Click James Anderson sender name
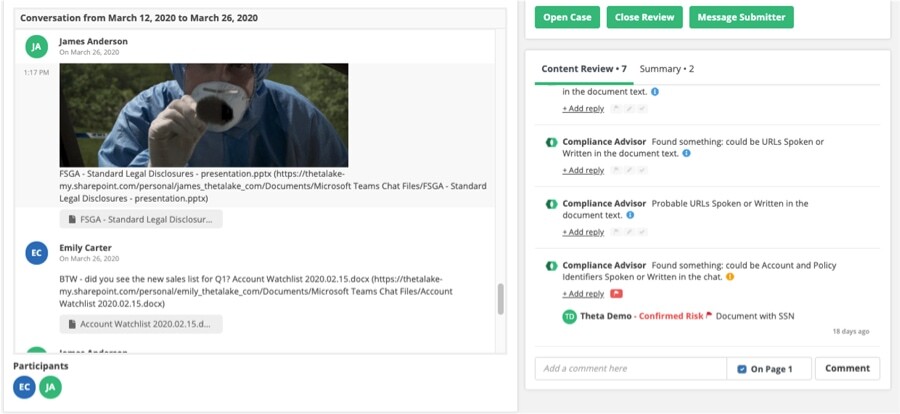 94,41
